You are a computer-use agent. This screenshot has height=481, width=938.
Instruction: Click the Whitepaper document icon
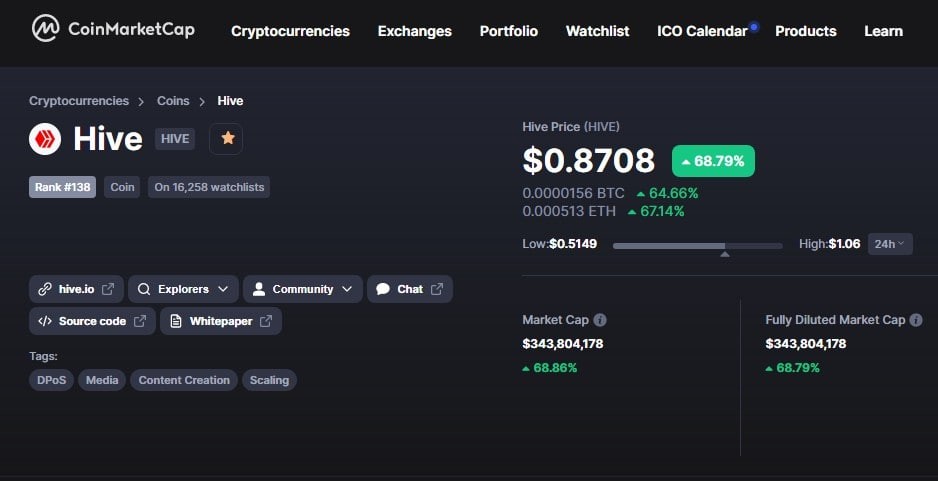point(176,321)
